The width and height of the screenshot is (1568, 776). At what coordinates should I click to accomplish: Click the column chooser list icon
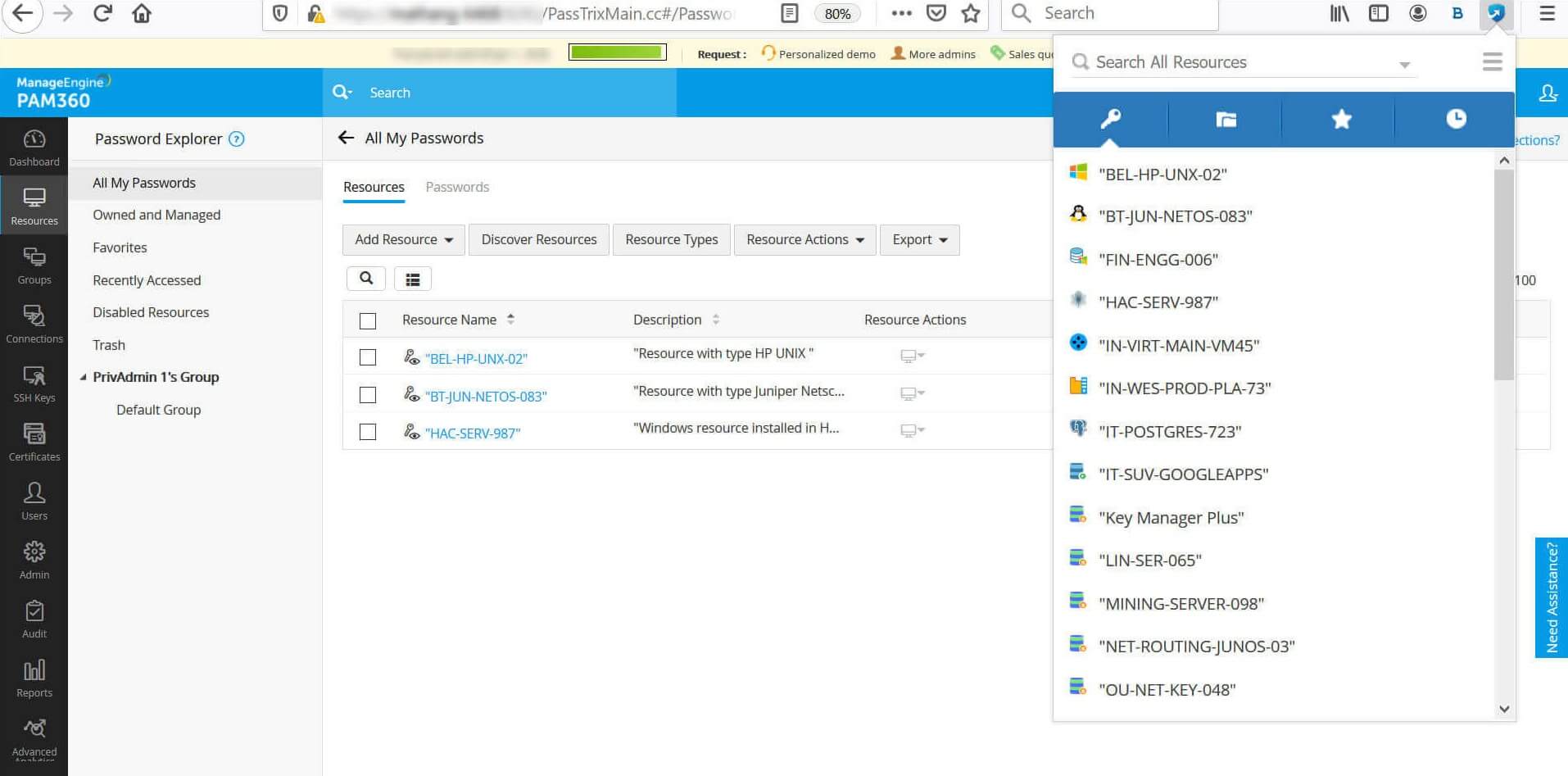click(413, 279)
